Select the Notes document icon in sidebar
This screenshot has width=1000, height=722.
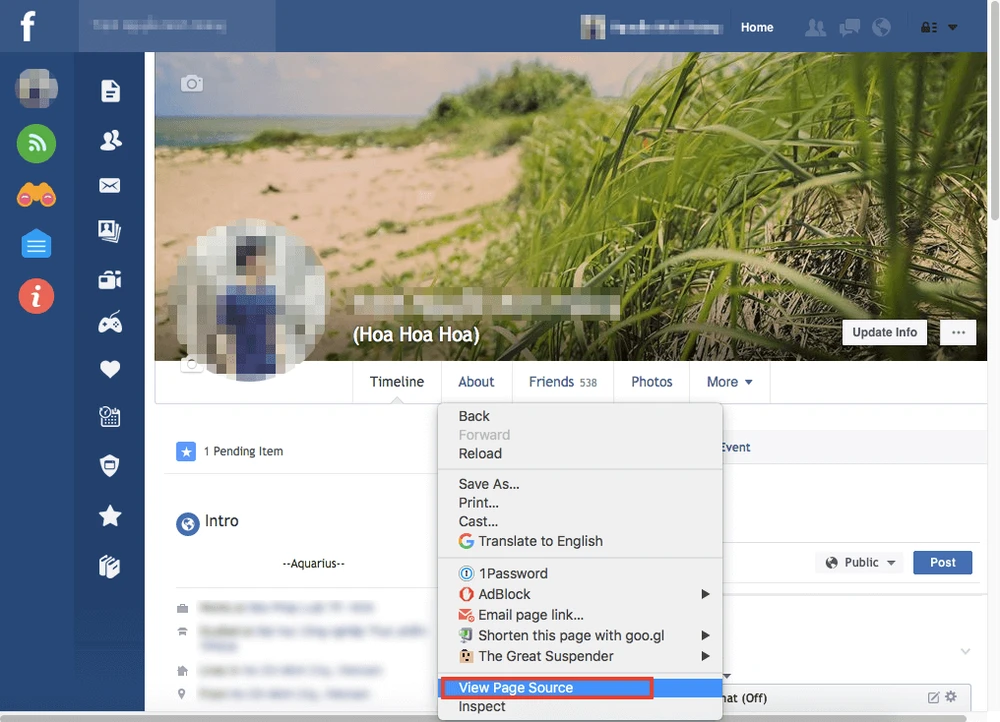(x=109, y=89)
